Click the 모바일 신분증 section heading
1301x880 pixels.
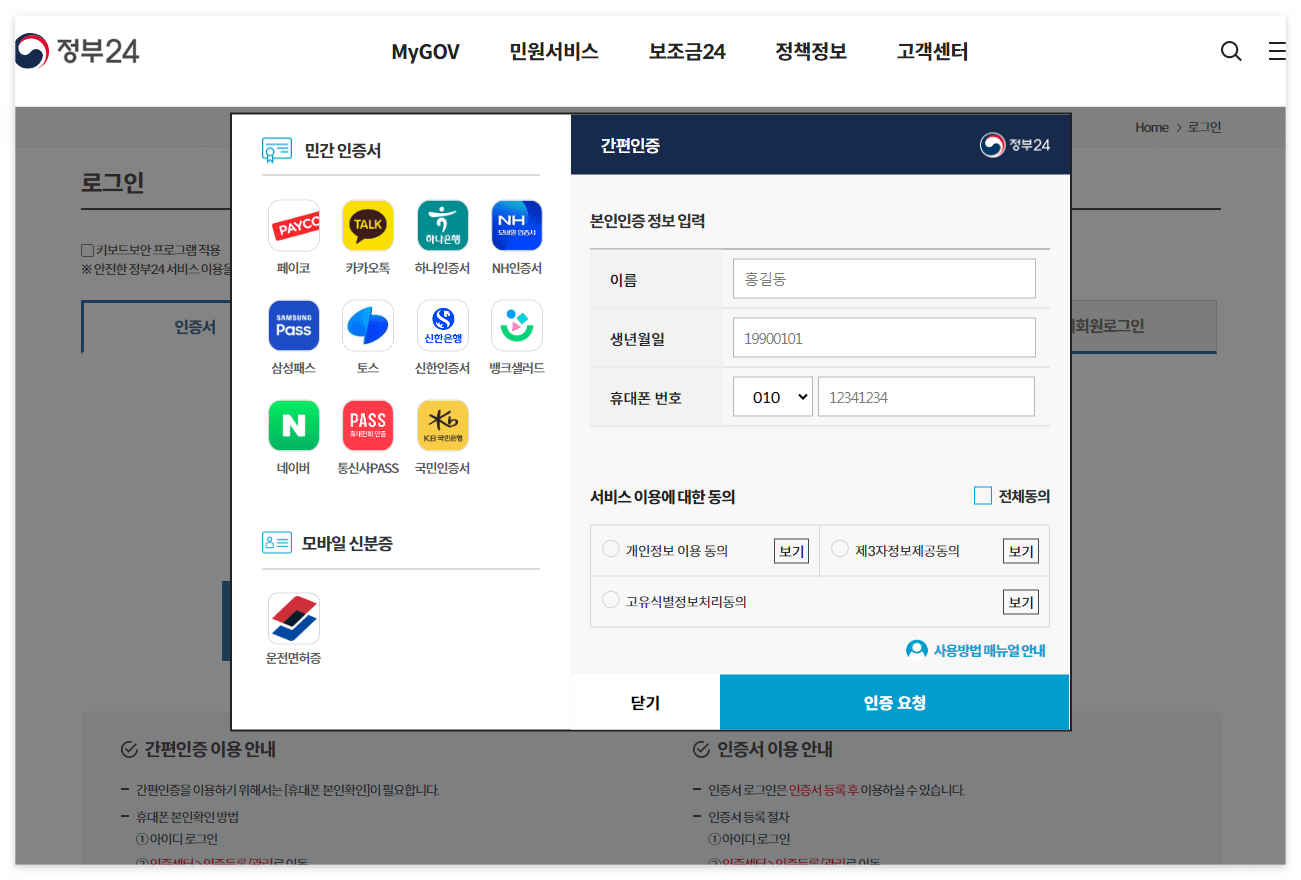pyautogui.click(x=347, y=543)
